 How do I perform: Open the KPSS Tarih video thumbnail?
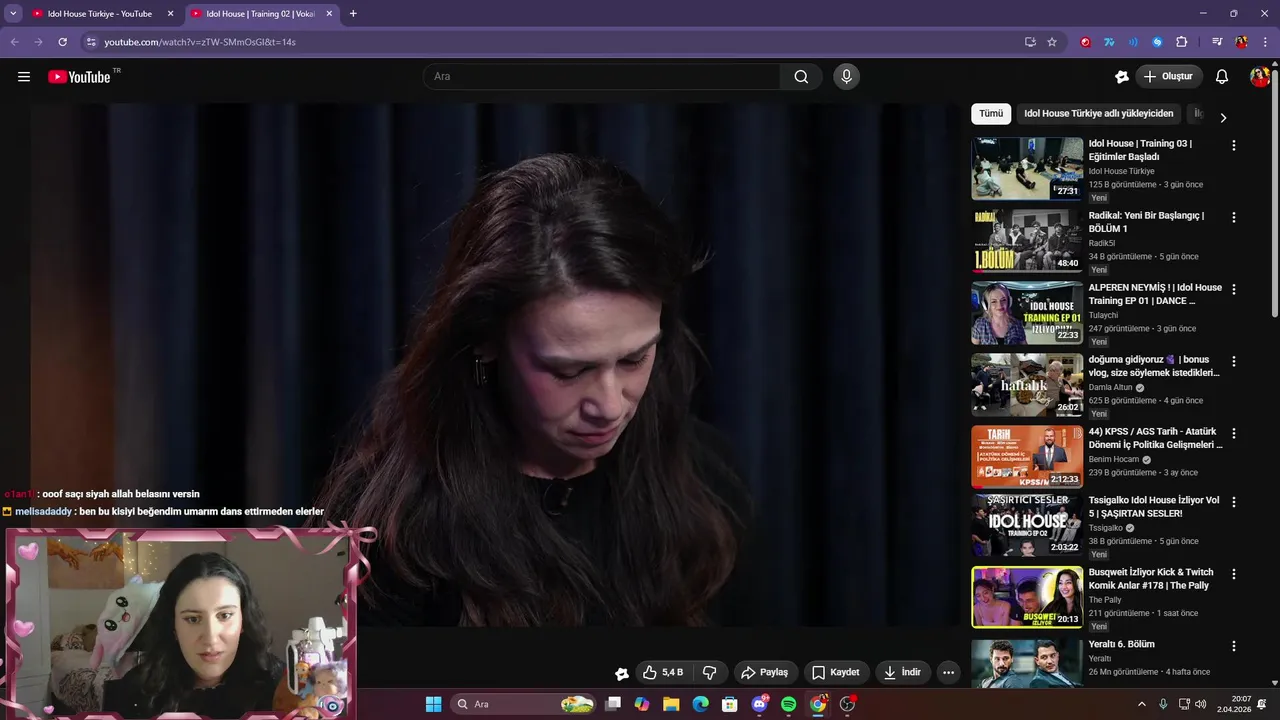[x=1027, y=457]
